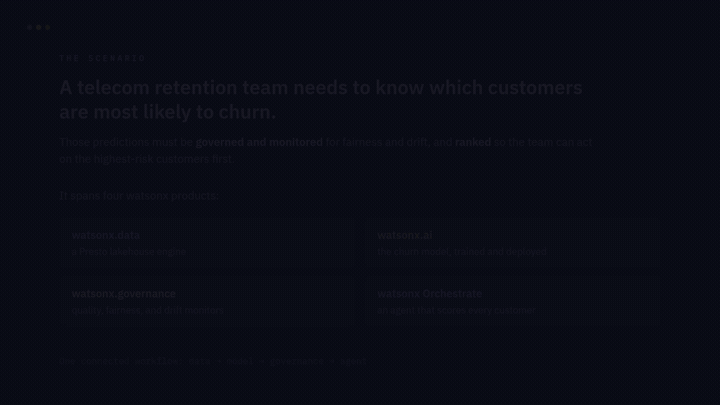Click 'the churn model, trained and deployed' text
720x405 pixels.
(462, 252)
